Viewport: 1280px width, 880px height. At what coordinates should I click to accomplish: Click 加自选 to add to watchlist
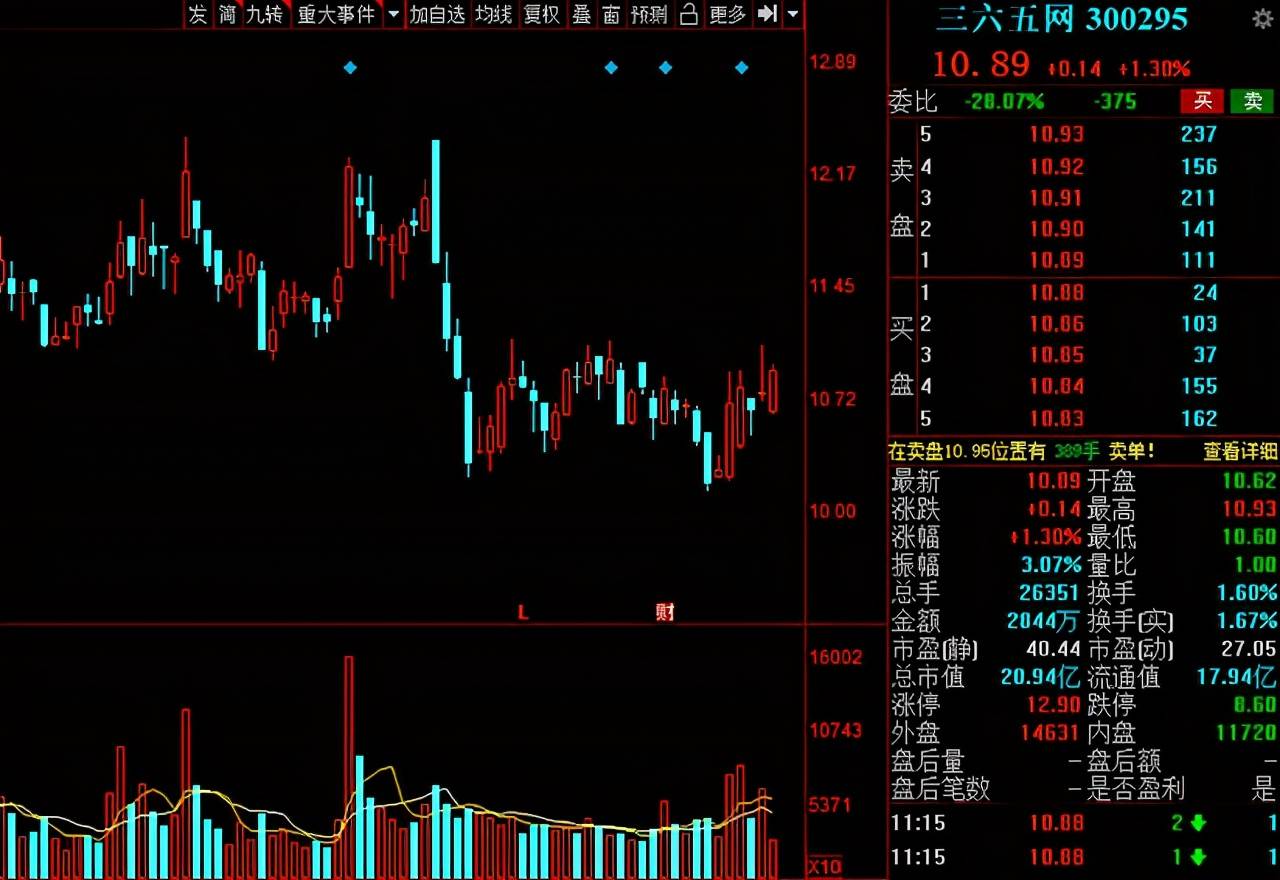click(437, 14)
